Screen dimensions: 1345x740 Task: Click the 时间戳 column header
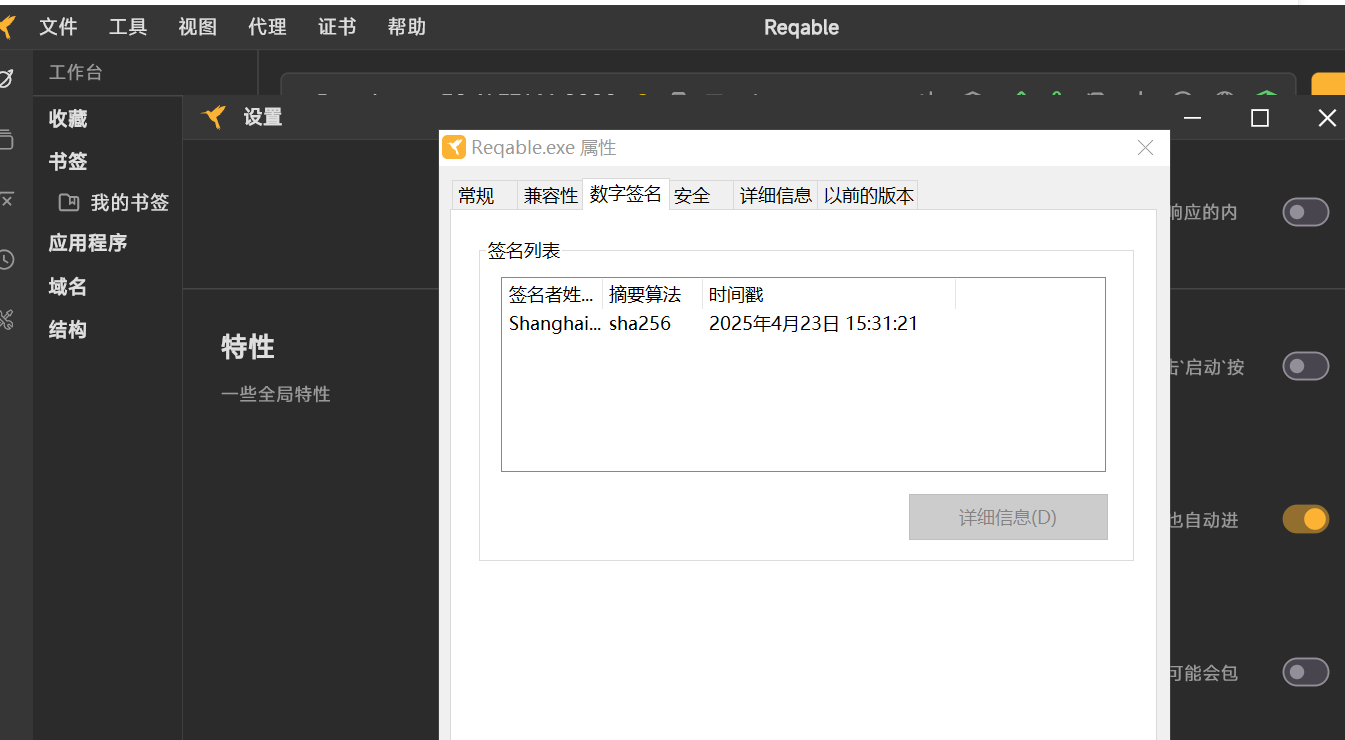(x=829, y=294)
